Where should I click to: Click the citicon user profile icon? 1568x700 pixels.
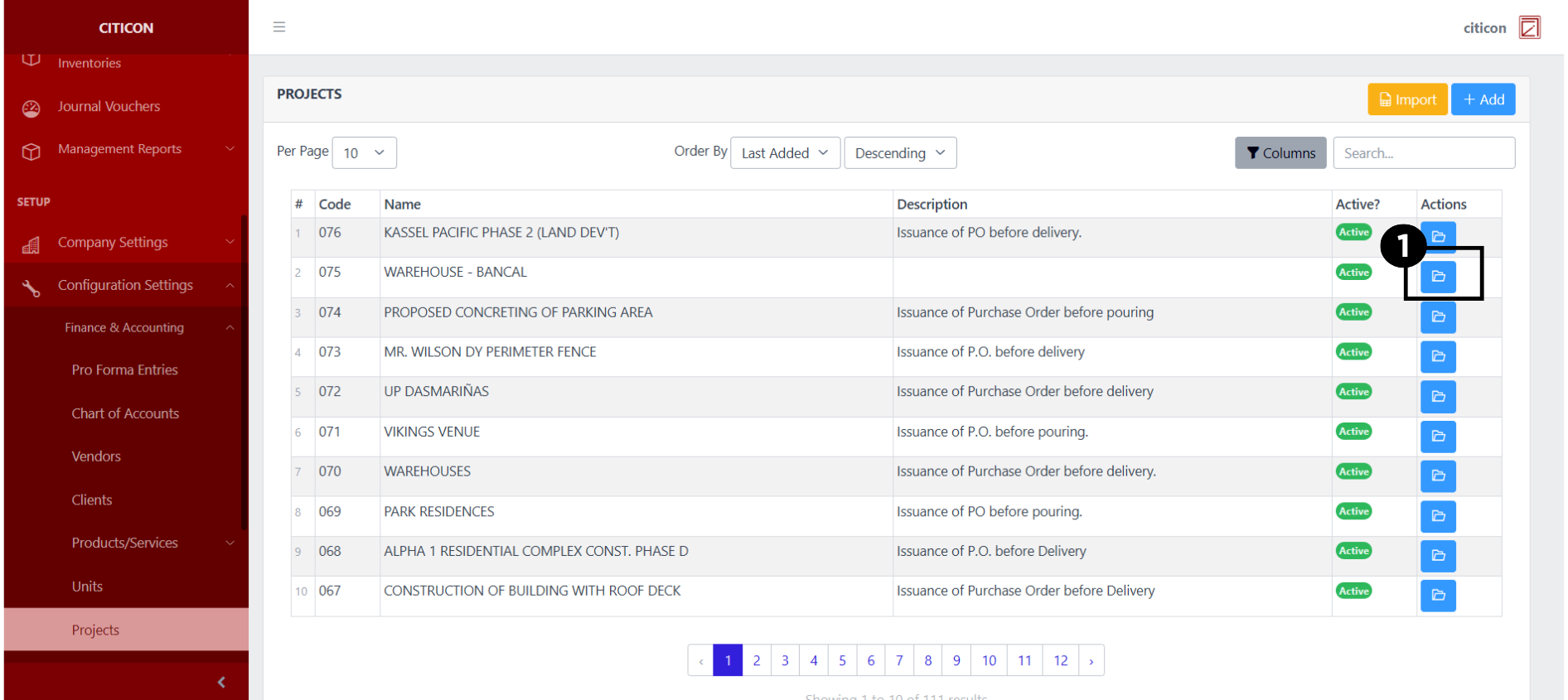click(x=1529, y=28)
